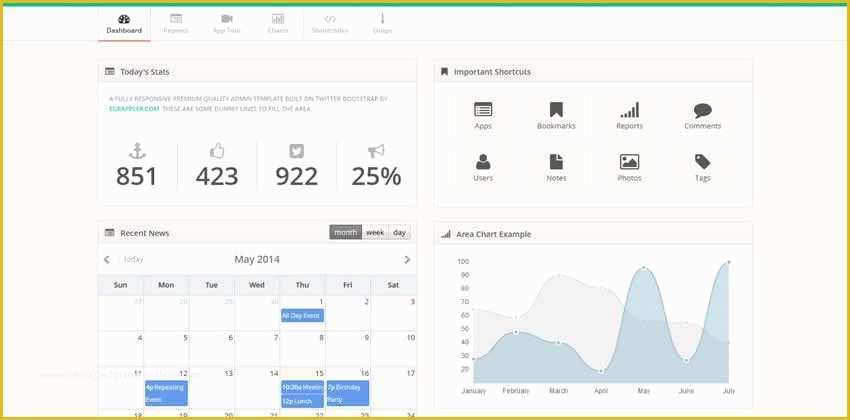Switch to the Charts tab
The height and width of the screenshot is (420, 850).
click(x=278, y=24)
